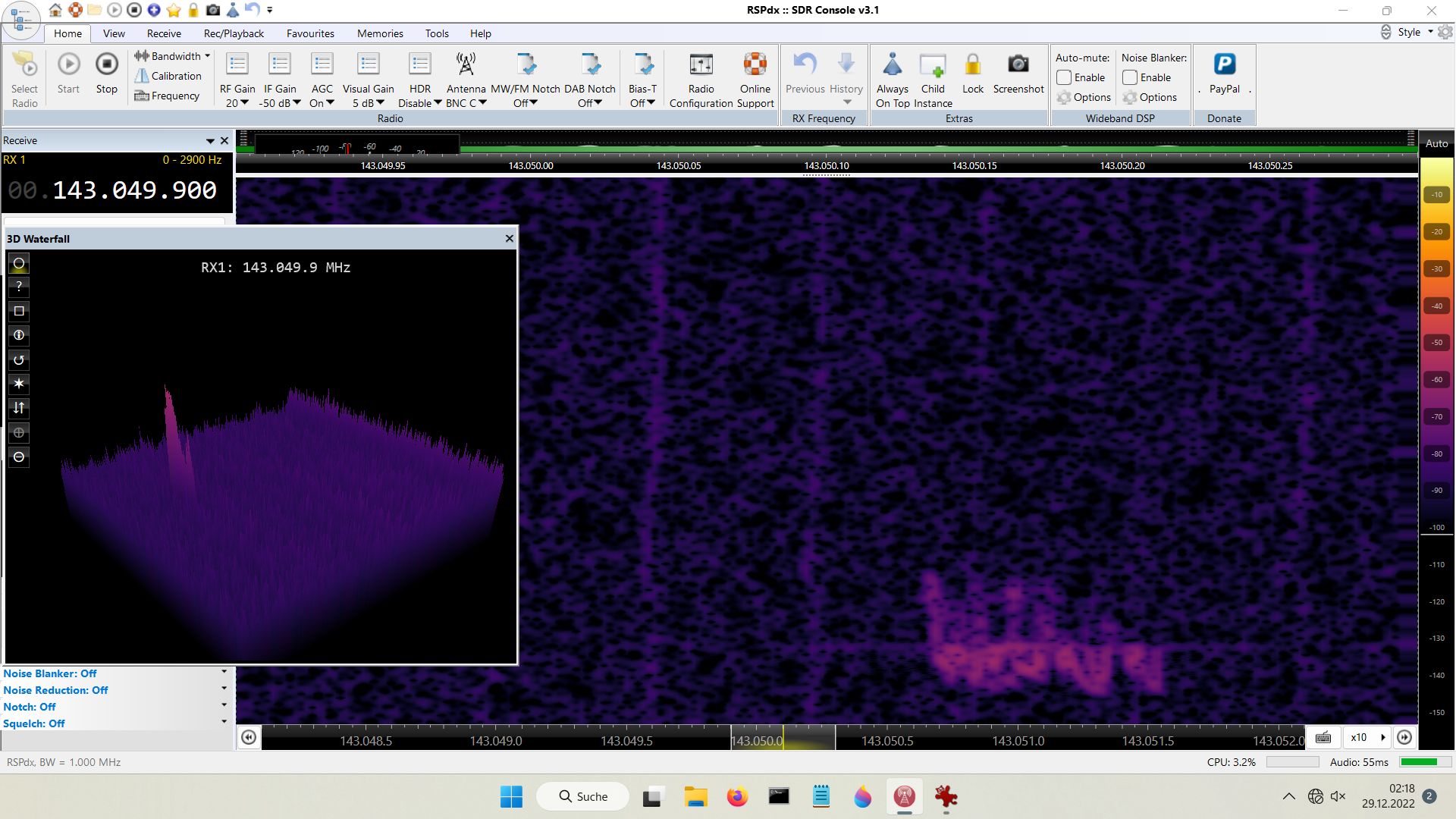The width and height of the screenshot is (1456, 819).
Task: Open the Visual Gain 5 dB dropdown
Action: [x=369, y=103]
